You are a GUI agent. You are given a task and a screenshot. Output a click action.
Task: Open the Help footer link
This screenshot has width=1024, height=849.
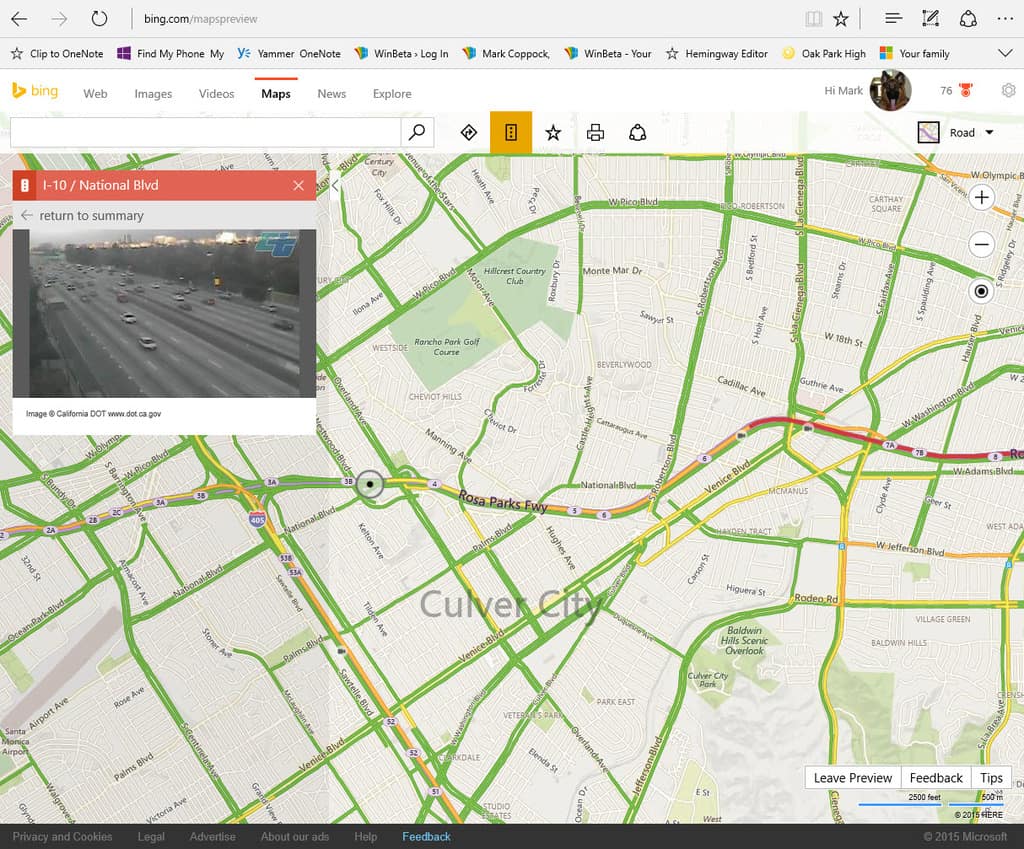pos(366,837)
